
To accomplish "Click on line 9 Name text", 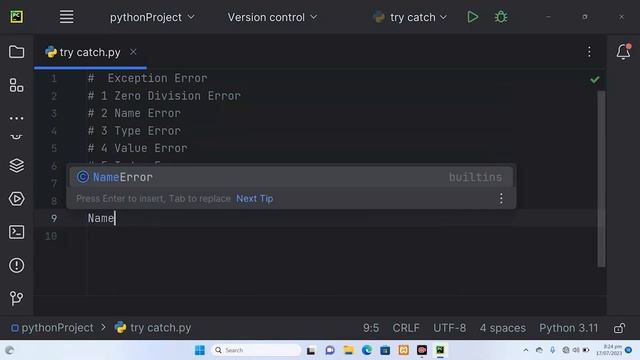I will click(101, 218).
